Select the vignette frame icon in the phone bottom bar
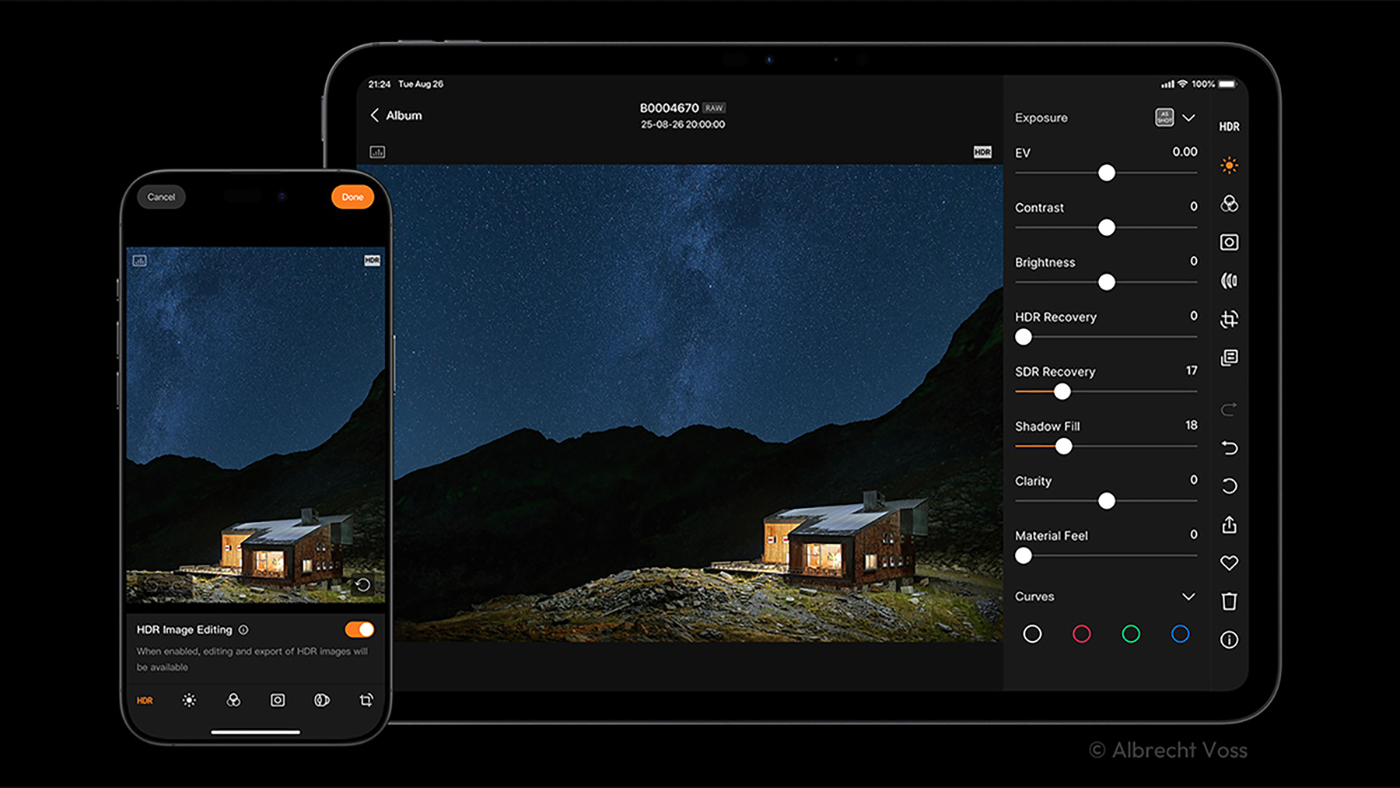 [278, 701]
